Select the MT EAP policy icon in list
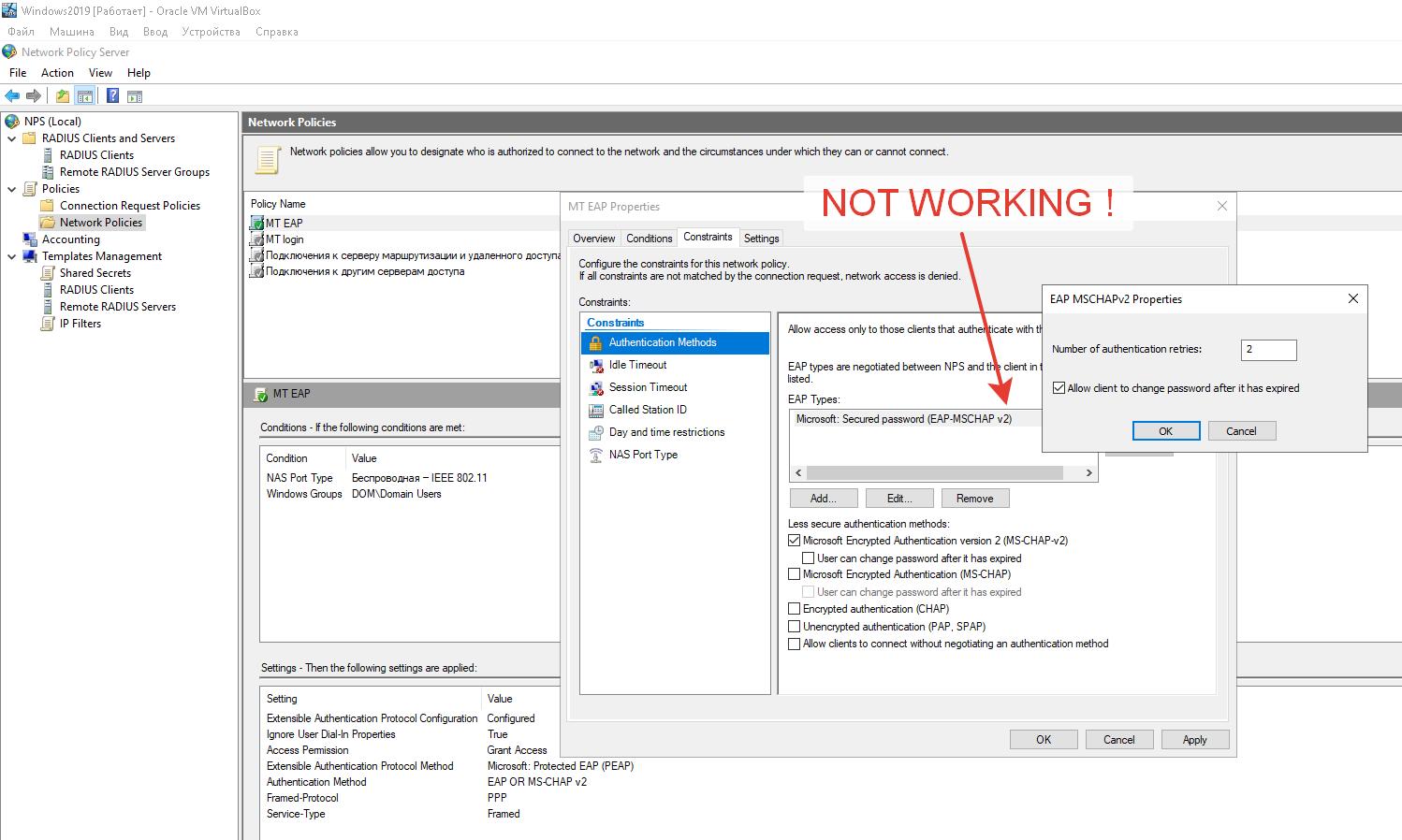 [256, 223]
